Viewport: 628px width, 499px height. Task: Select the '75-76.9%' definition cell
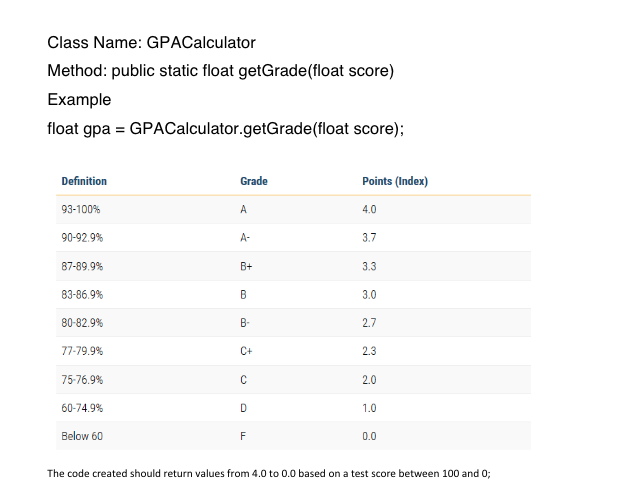pyautogui.click(x=82, y=380)
